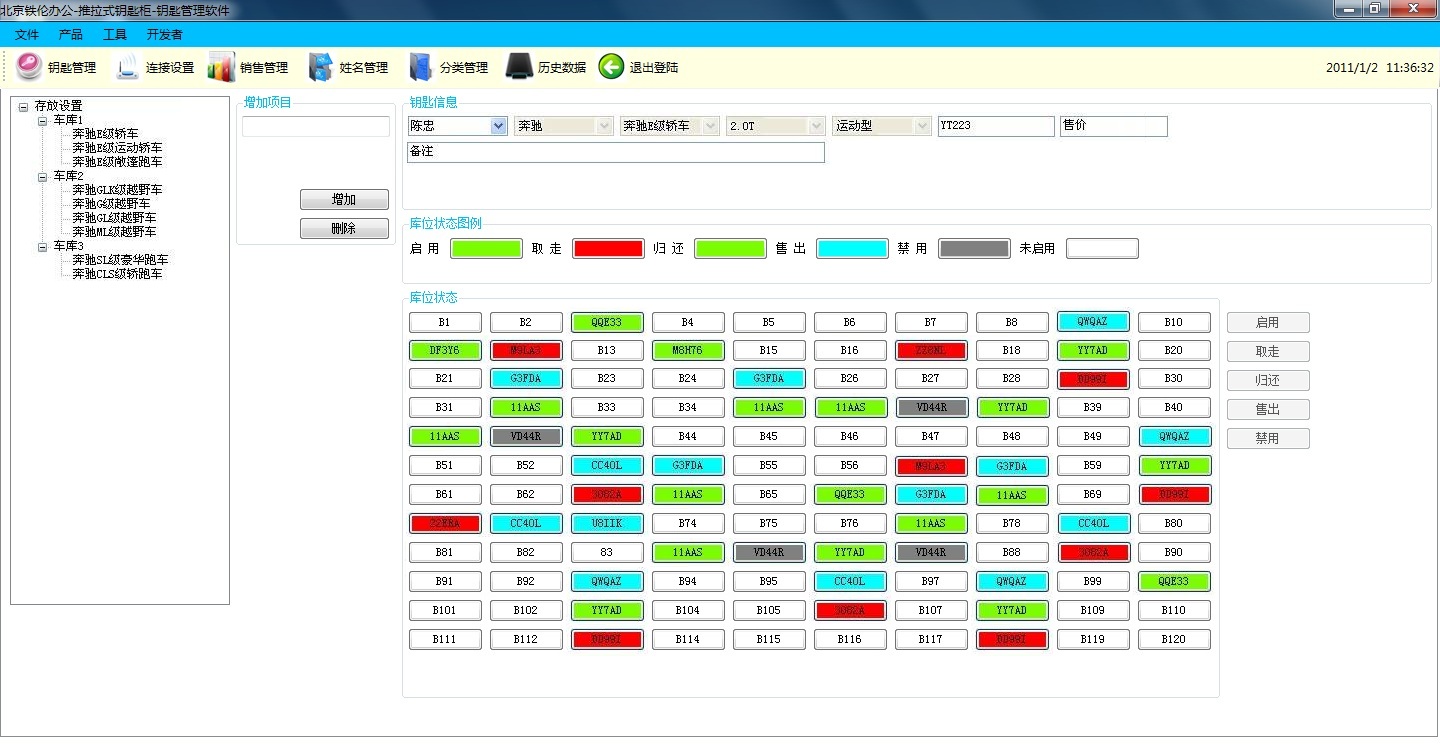Select green key slot DF3Y6
1440x746 pixels.
pyautogui.click(x=445, y=351)
